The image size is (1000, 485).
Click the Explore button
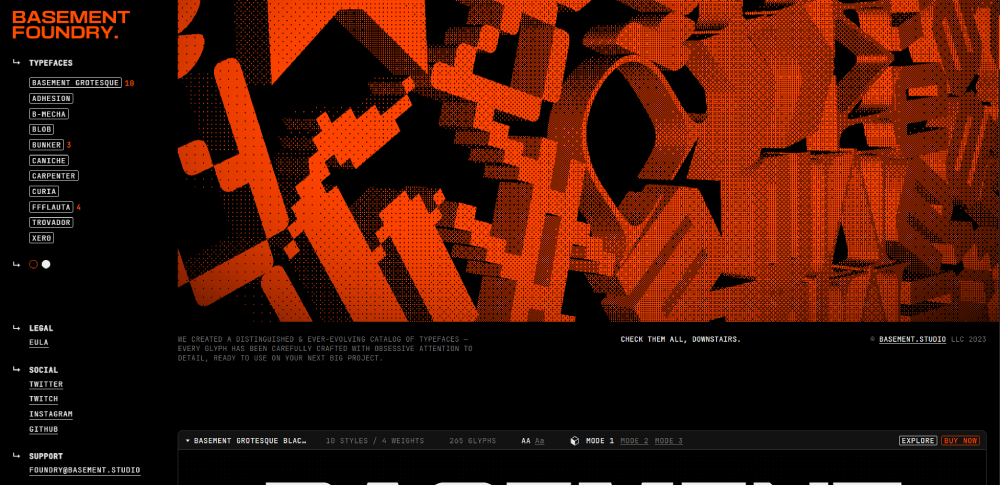[x=918, y=440]
